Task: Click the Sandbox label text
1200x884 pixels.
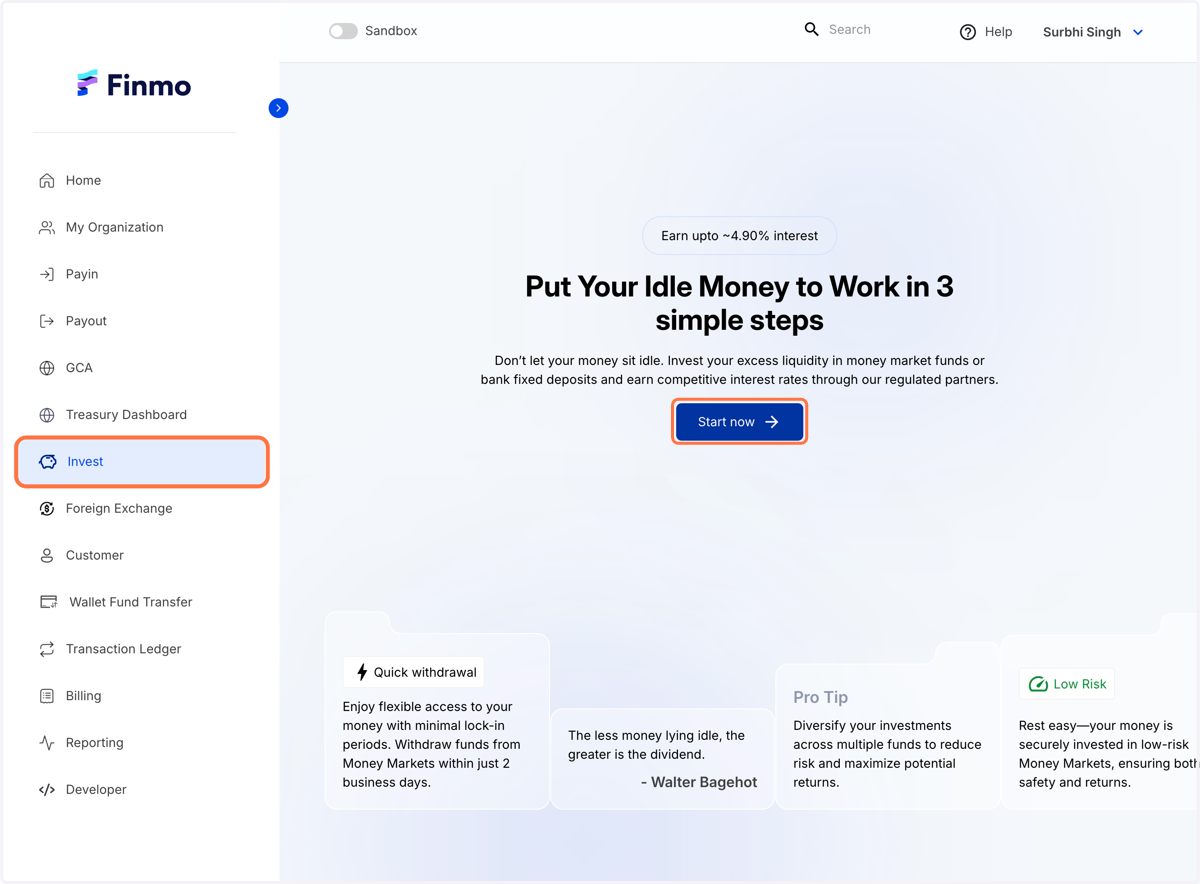Action: [x=391, y=31]
